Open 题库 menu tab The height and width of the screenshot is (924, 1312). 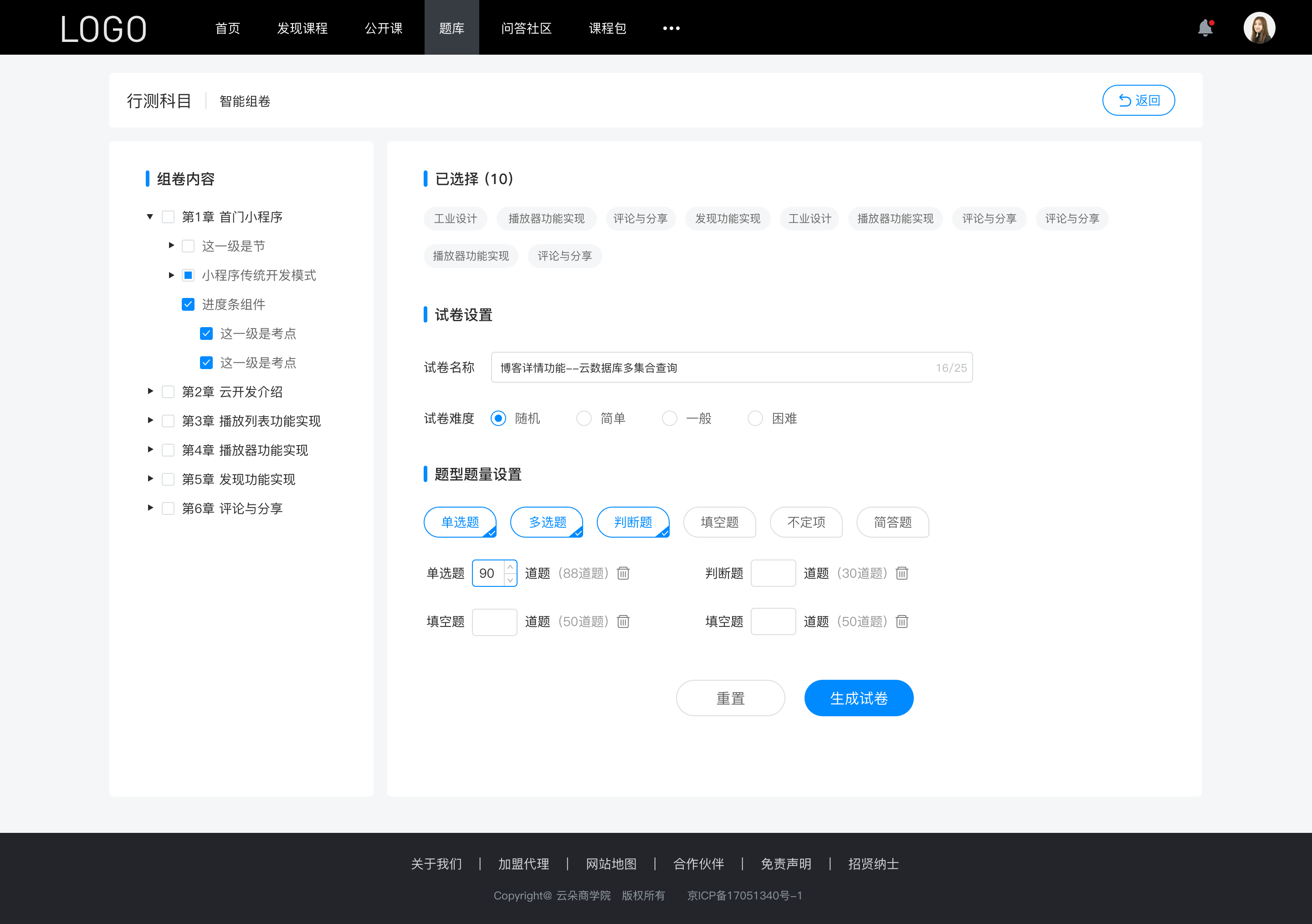449,27
